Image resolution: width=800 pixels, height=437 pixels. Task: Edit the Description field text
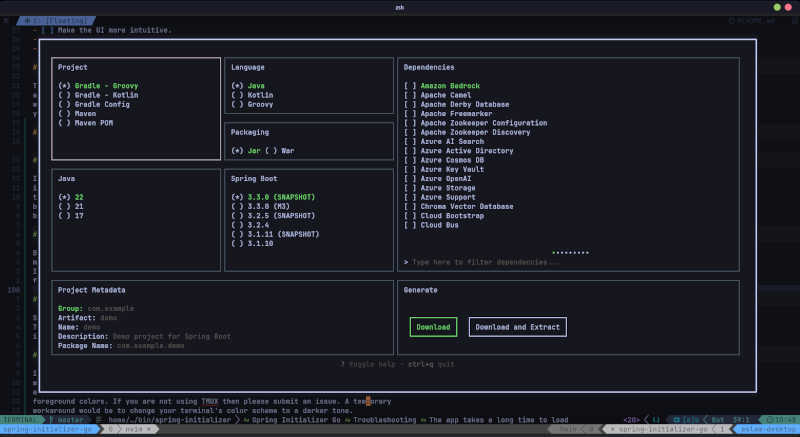172,337
